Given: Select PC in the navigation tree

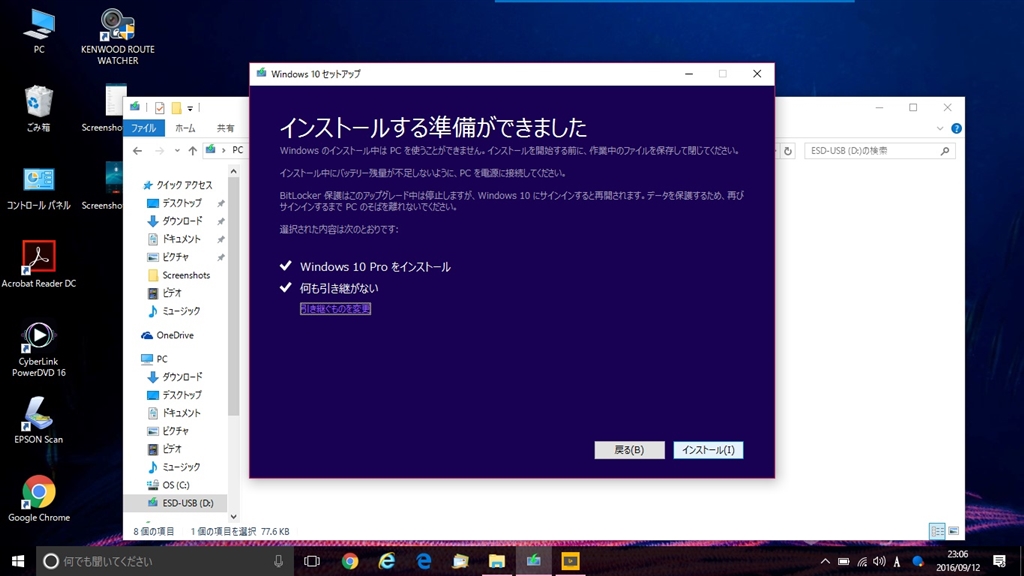Looking at the screenshot, I should click(x=155, y=359).
